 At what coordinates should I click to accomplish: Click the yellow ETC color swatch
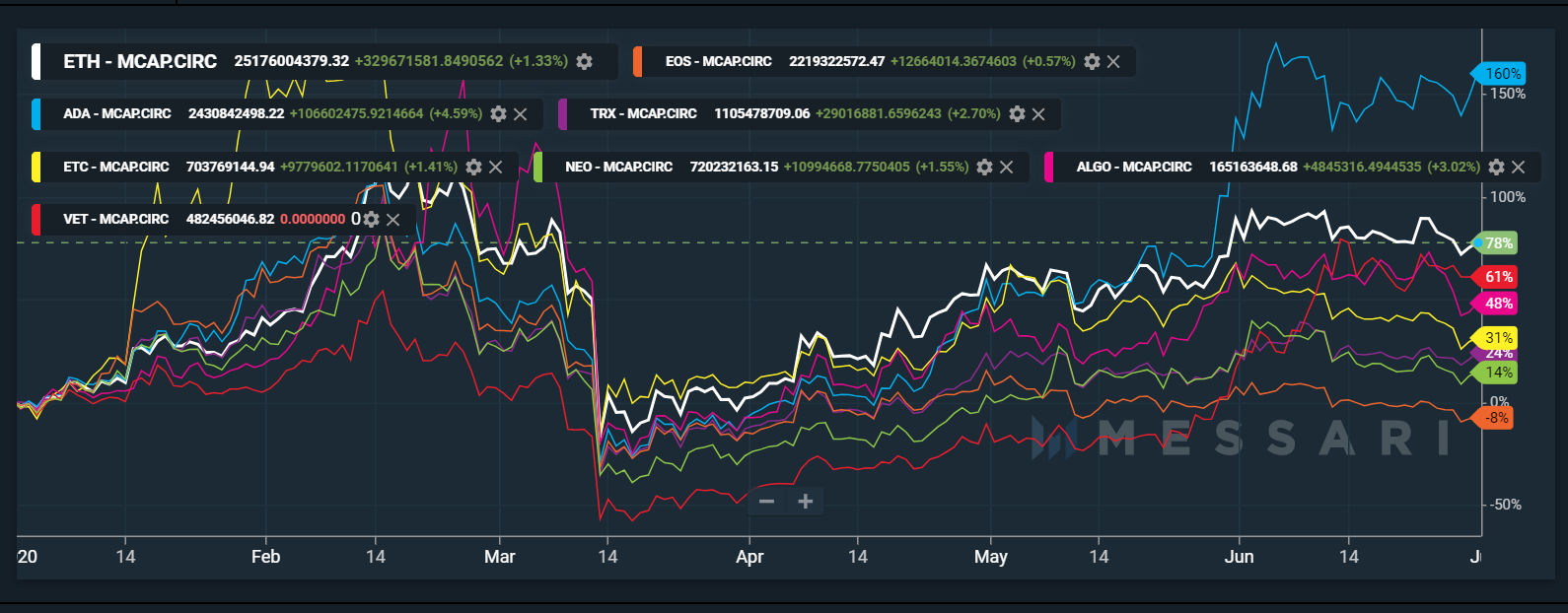[x=36, y=167]
